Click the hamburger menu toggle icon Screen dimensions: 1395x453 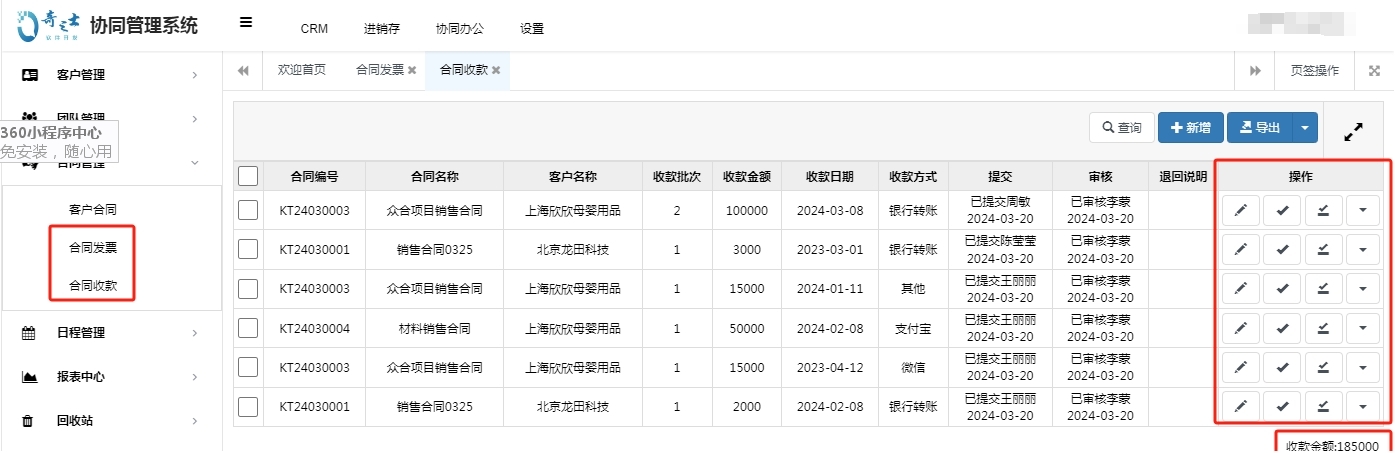click(246, 23)
